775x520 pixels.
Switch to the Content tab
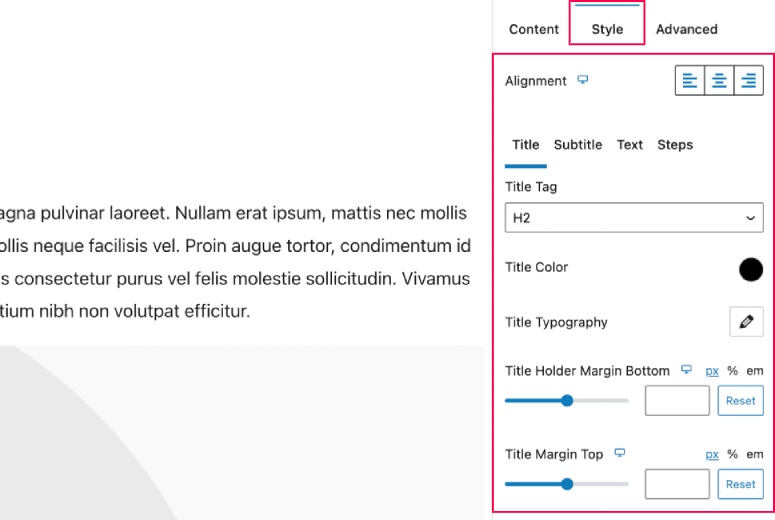(534, 29)
